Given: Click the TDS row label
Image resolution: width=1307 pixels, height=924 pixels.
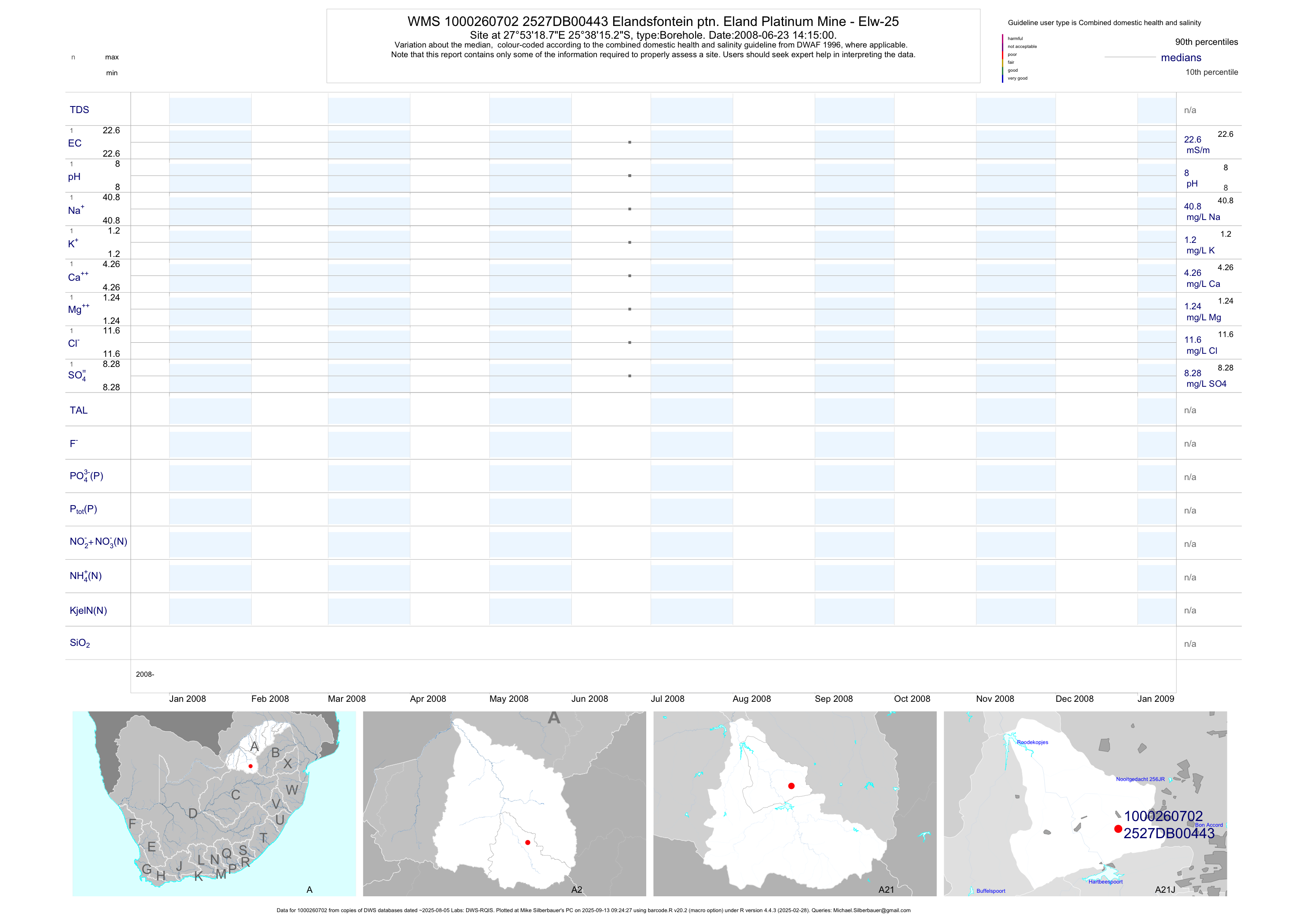Looking at the screenshot, I should pos(79,110).
